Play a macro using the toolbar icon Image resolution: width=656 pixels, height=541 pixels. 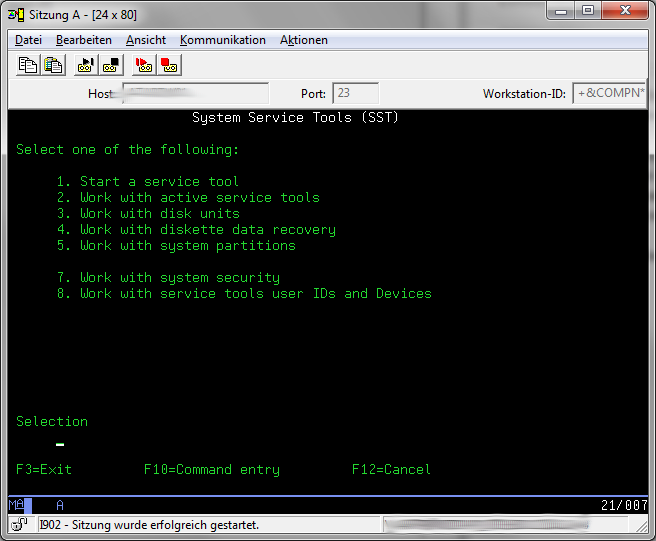[144, 65]
